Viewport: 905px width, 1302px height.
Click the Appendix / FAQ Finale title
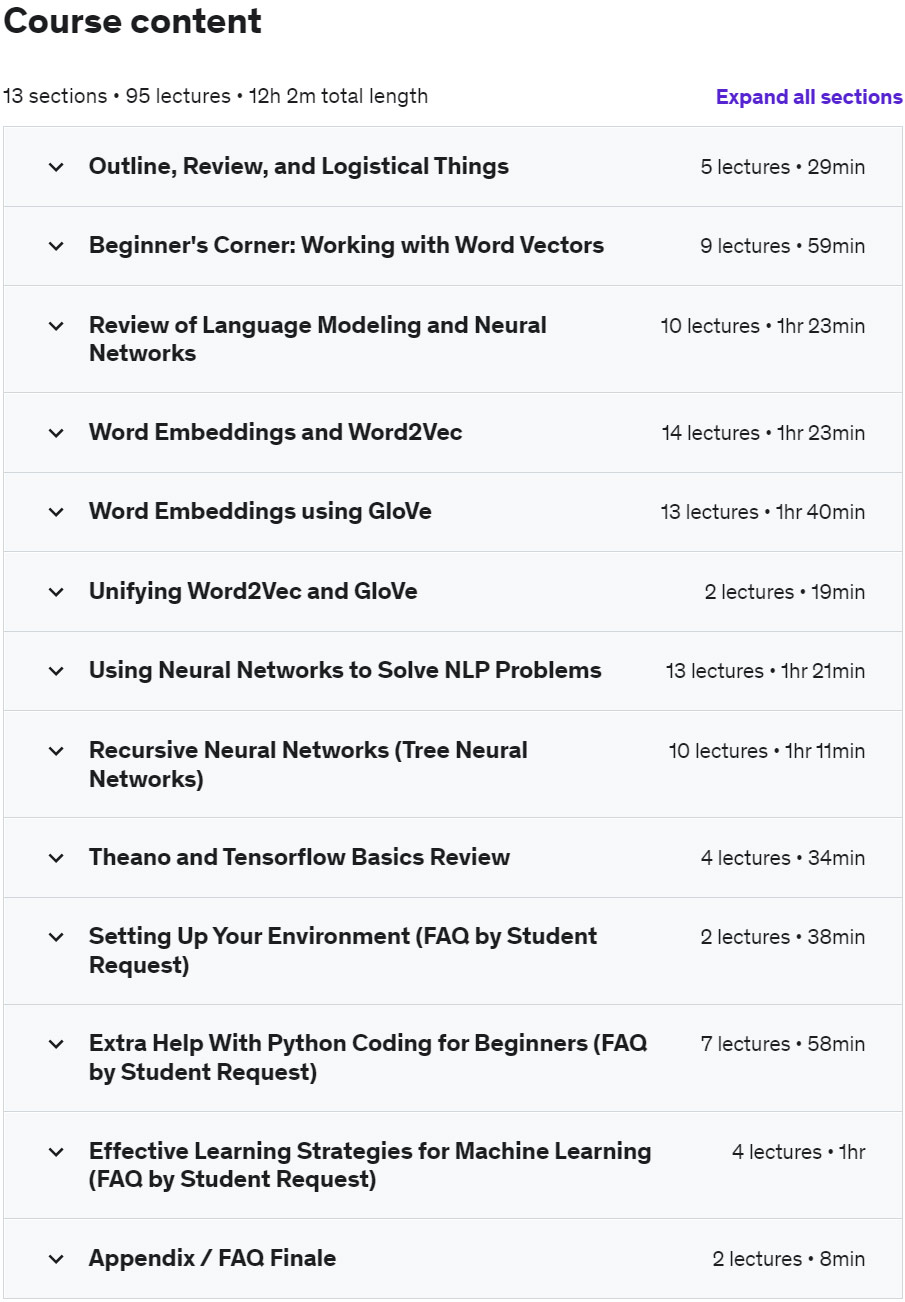[x=212, y=1258]
